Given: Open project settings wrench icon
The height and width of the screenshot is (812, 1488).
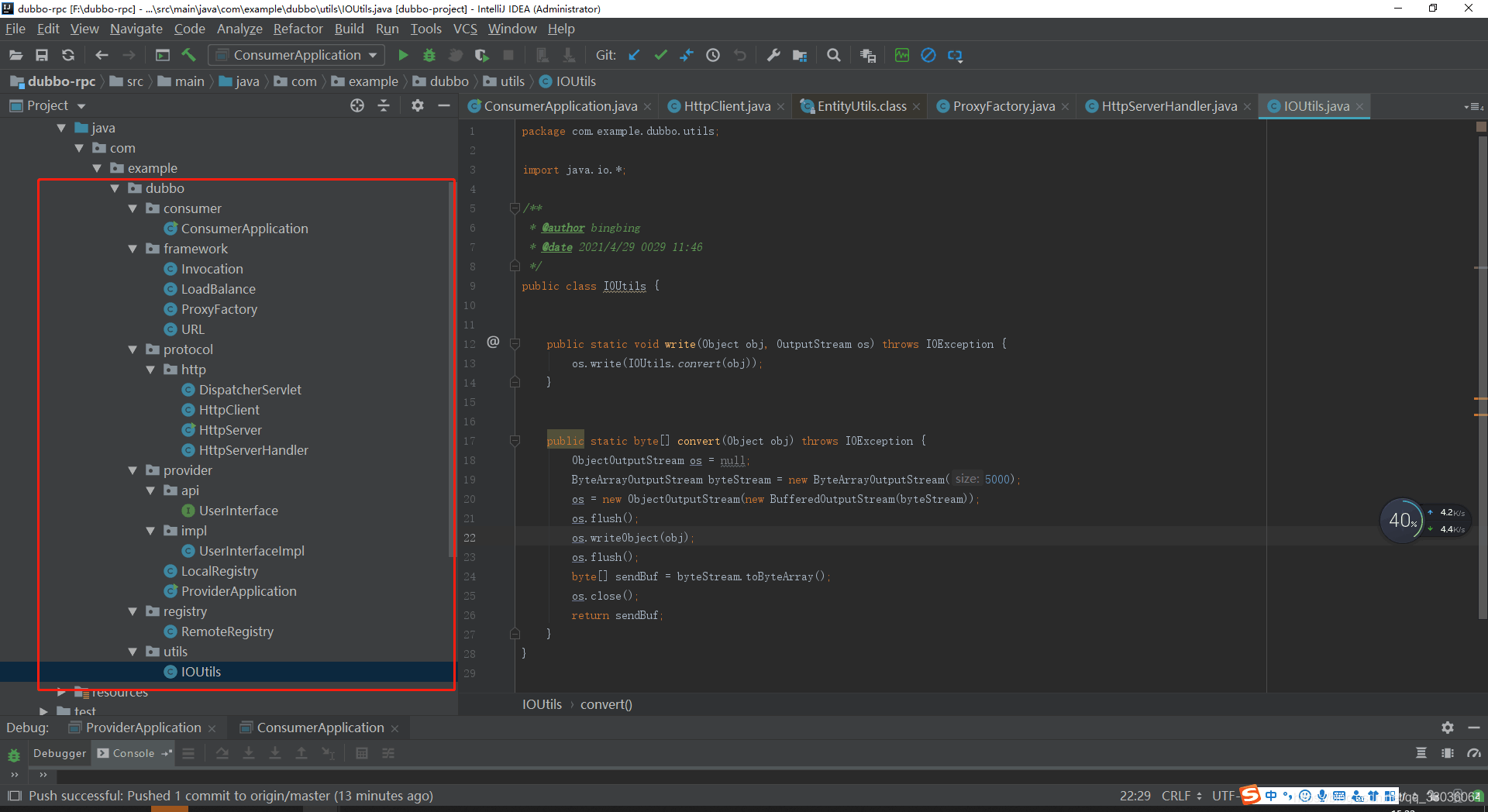Looking at the screenshot, I should 773,55.
